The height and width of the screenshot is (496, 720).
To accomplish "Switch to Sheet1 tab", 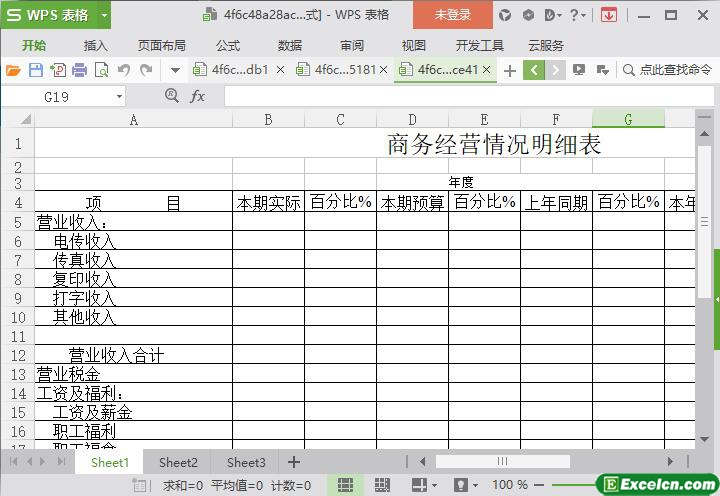I will [110, 462].
